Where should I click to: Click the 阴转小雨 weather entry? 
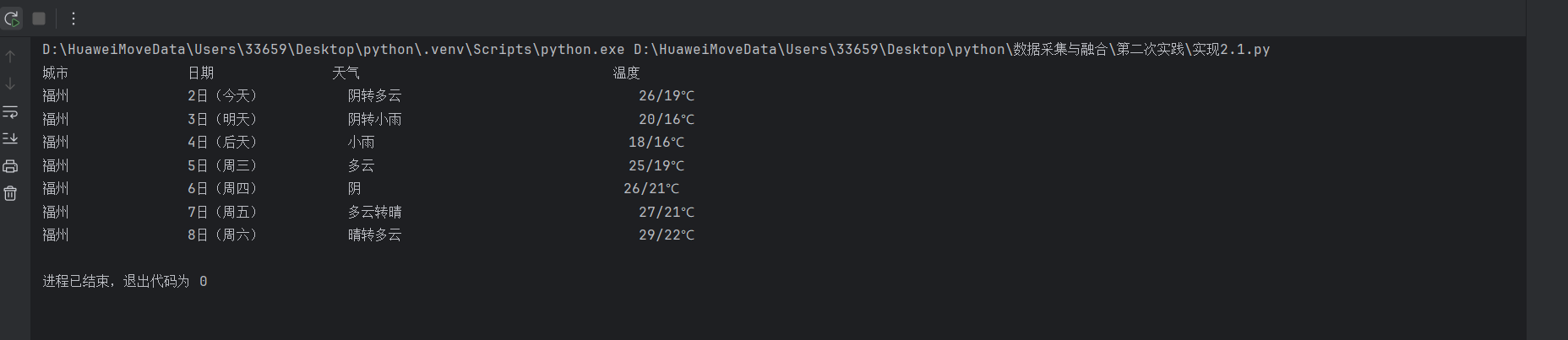(x=374, y=120)
